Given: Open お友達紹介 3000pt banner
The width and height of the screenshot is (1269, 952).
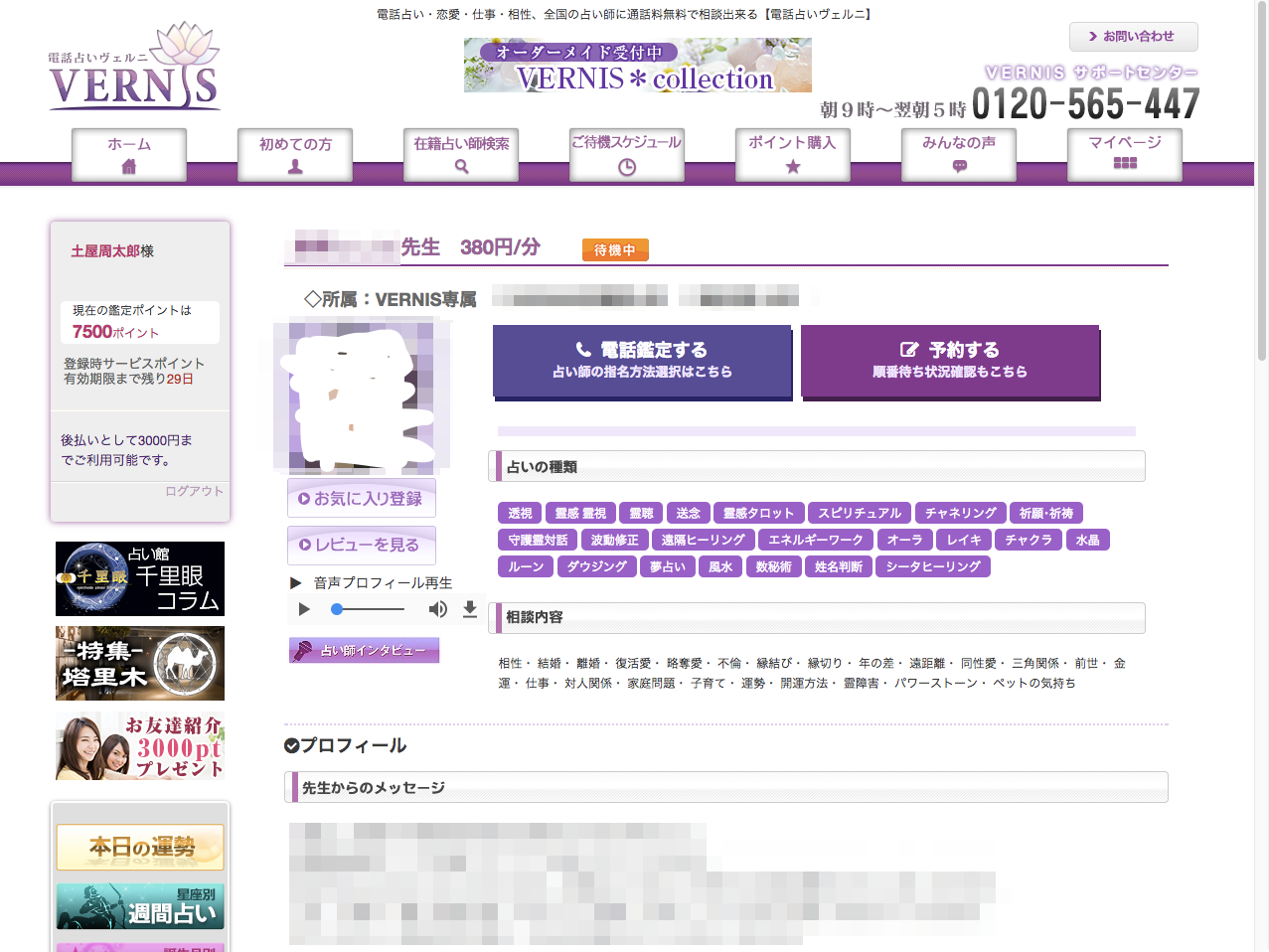Looking at the screenshot, I should coord(140,745).
